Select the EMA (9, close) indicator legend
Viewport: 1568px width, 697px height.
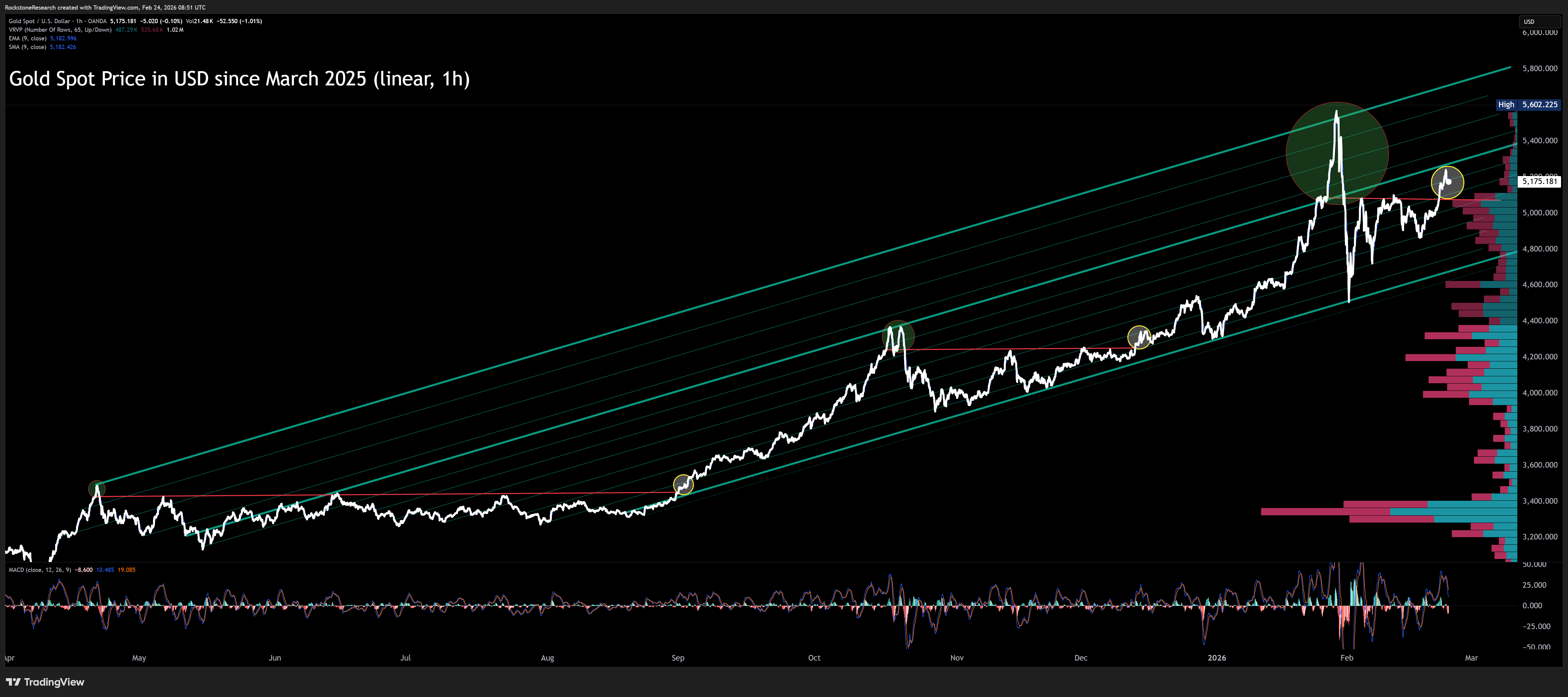click(x=27, y=38)
